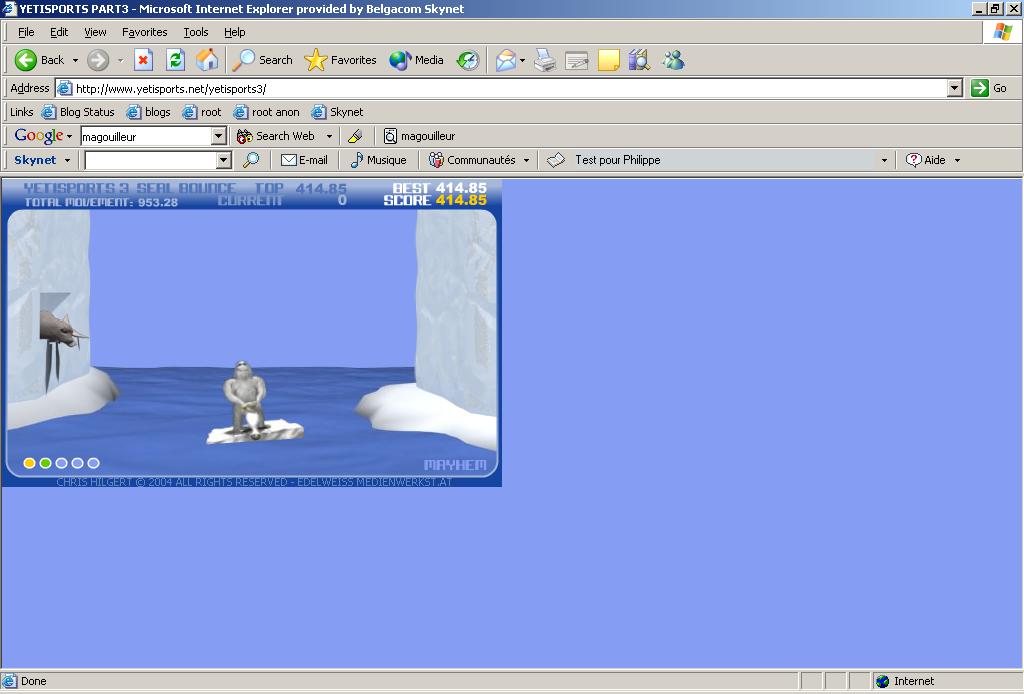
Task: Click the MAYHEM label in the game
Action: pyautogui.click(x=455, y=465)
